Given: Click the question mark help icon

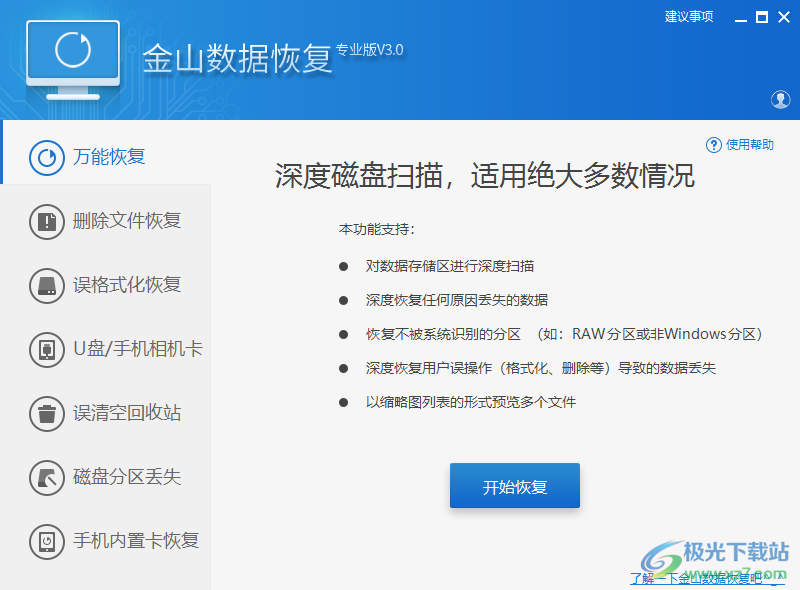Looking at the screenshot, I should (x=713, y=145).
